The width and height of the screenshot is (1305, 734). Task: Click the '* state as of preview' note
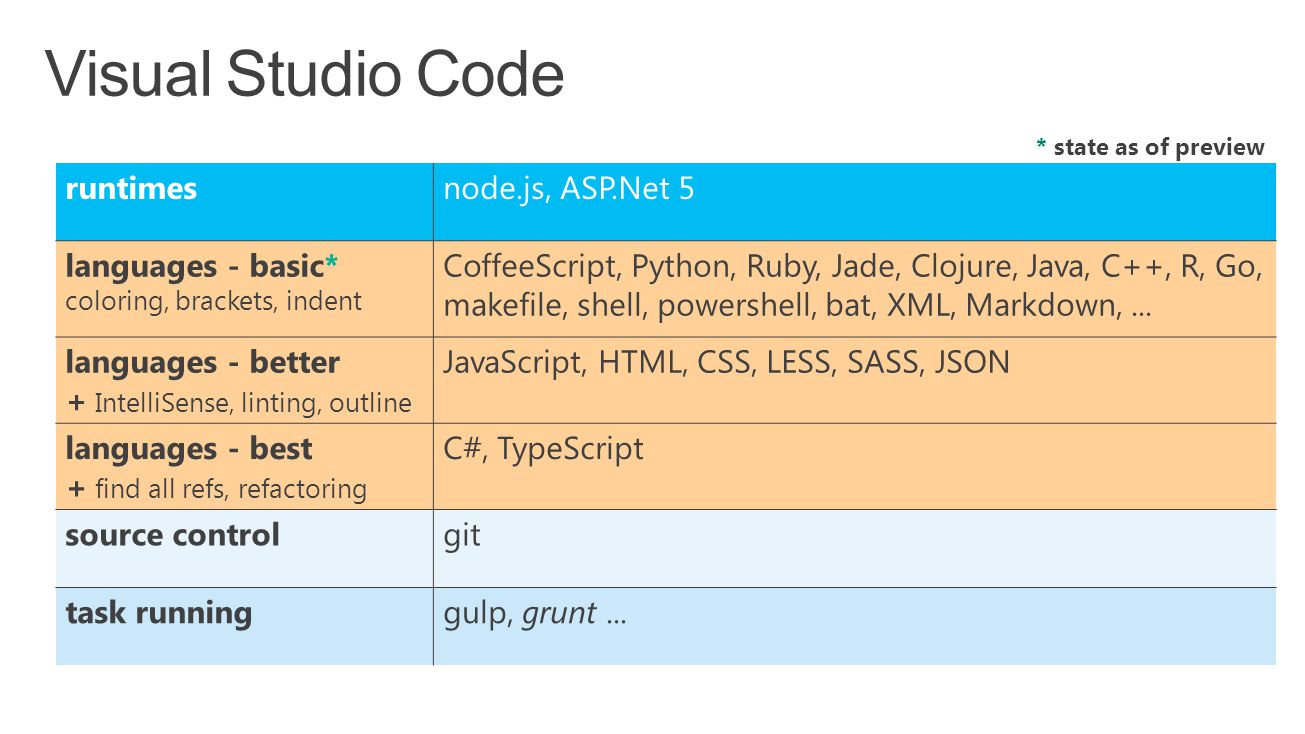click(1150, 147)
